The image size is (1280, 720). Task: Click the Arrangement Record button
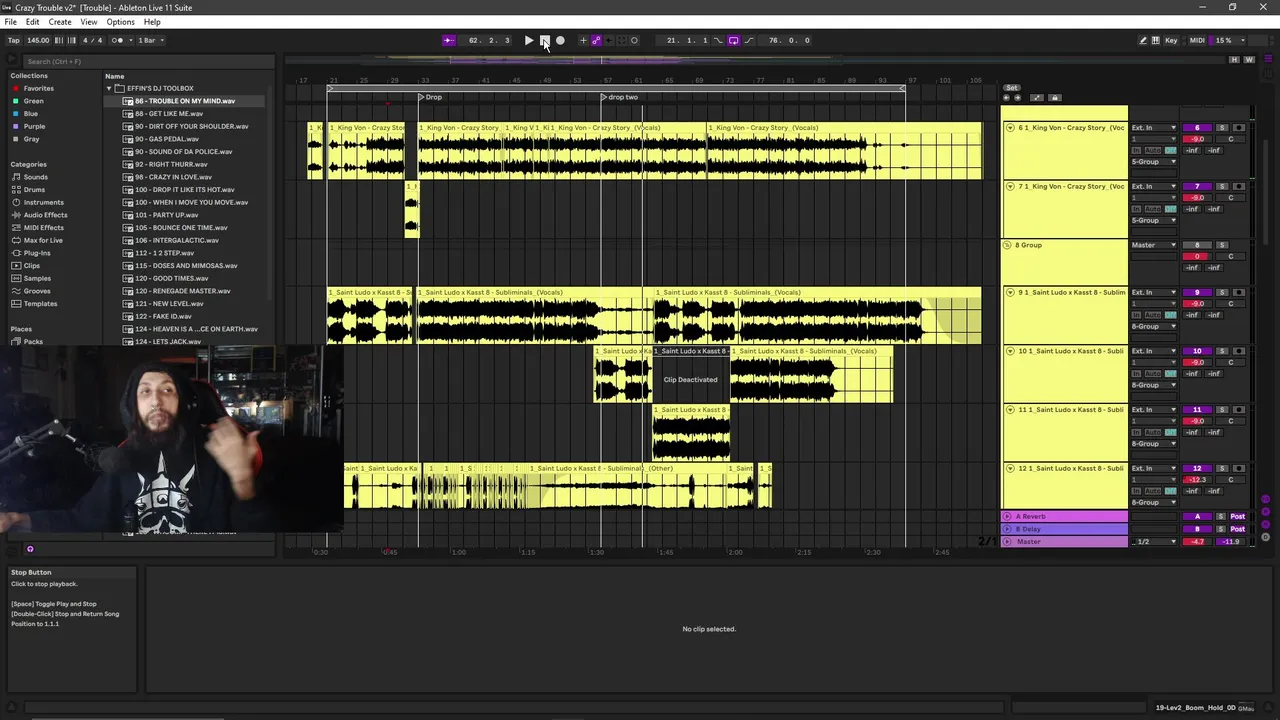point(560,40)
